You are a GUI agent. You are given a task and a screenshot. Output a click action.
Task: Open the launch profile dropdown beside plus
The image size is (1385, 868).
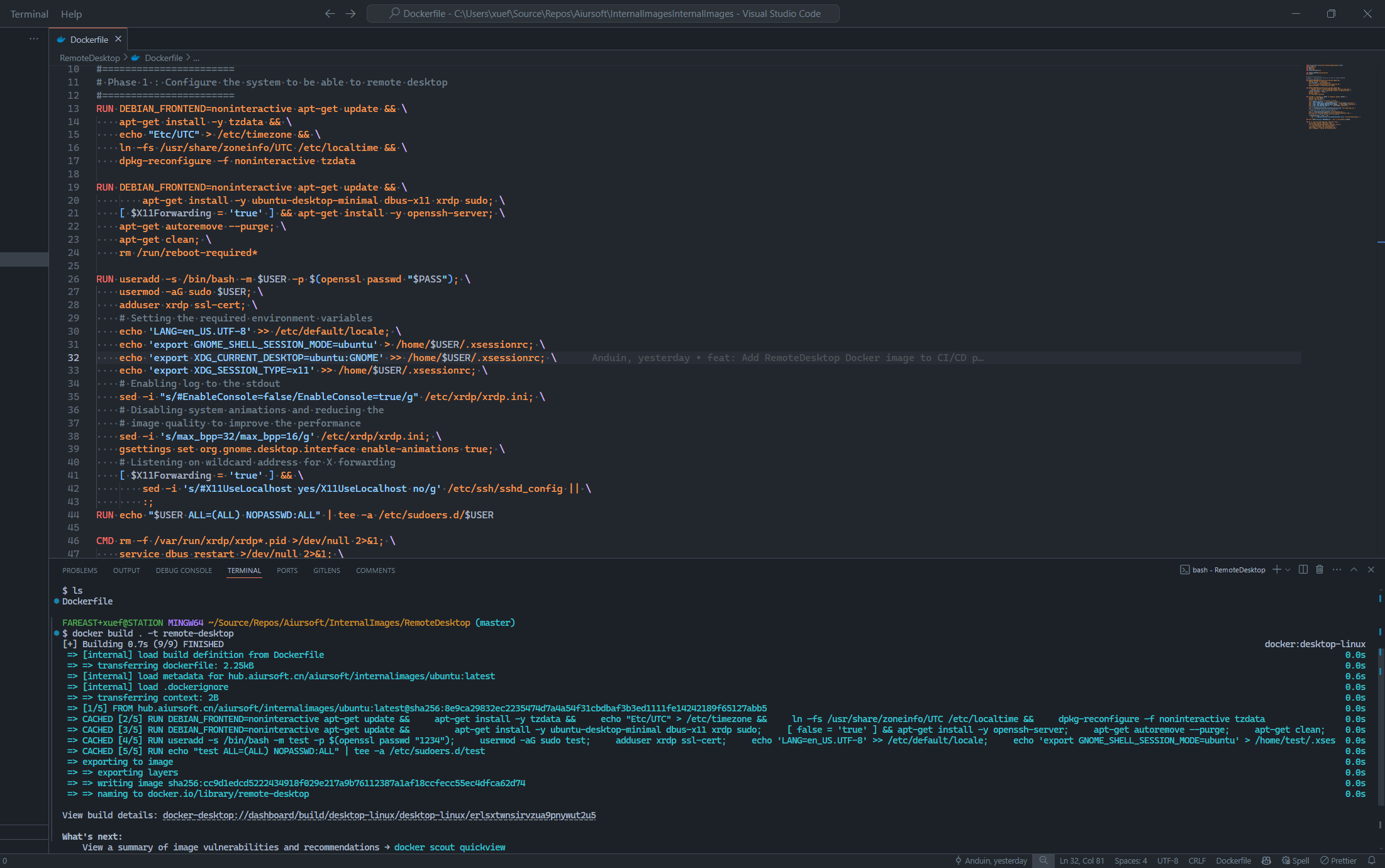coord(1288,570)
